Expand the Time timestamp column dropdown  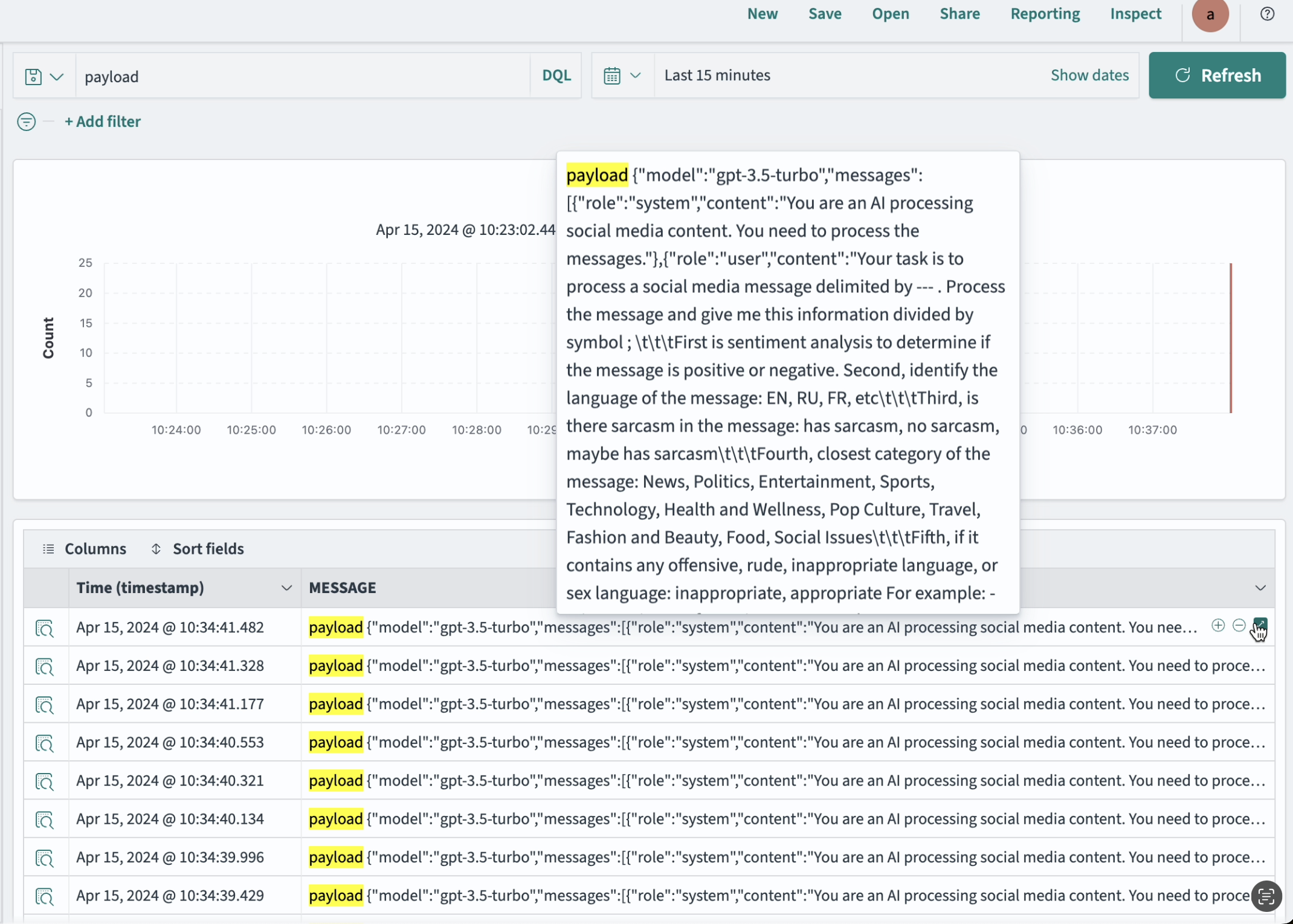click(286, 587)
